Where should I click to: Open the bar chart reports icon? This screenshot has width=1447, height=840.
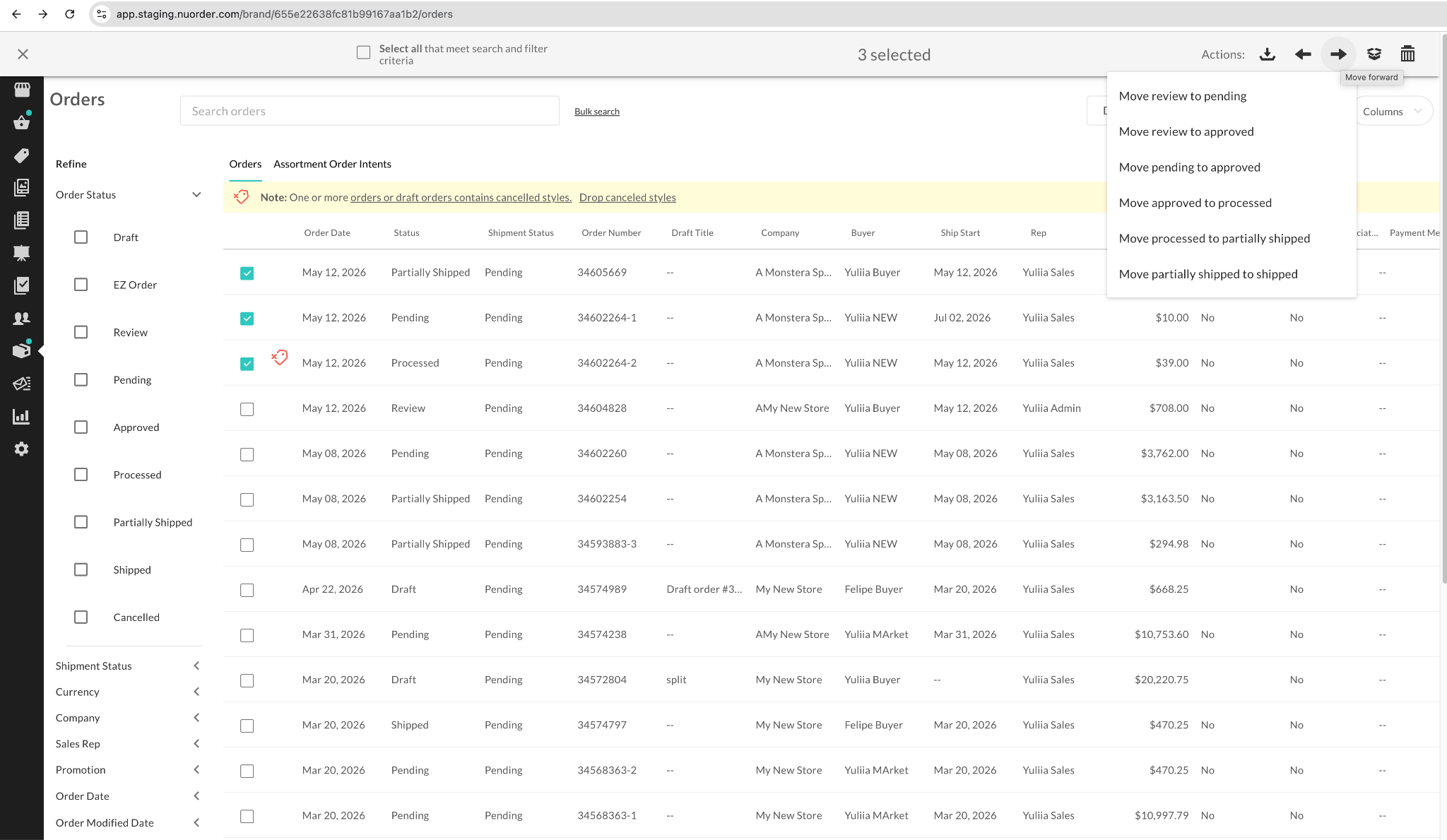pos(22,416)
